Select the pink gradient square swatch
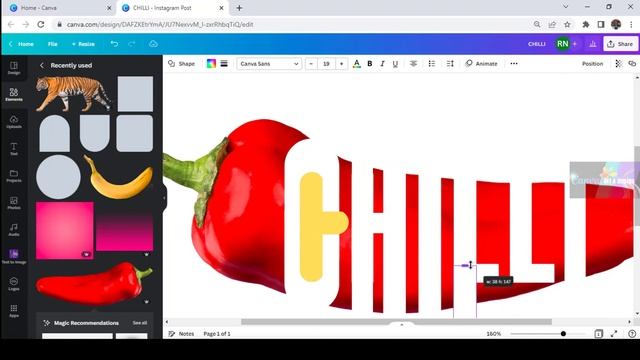 [64, 230]
